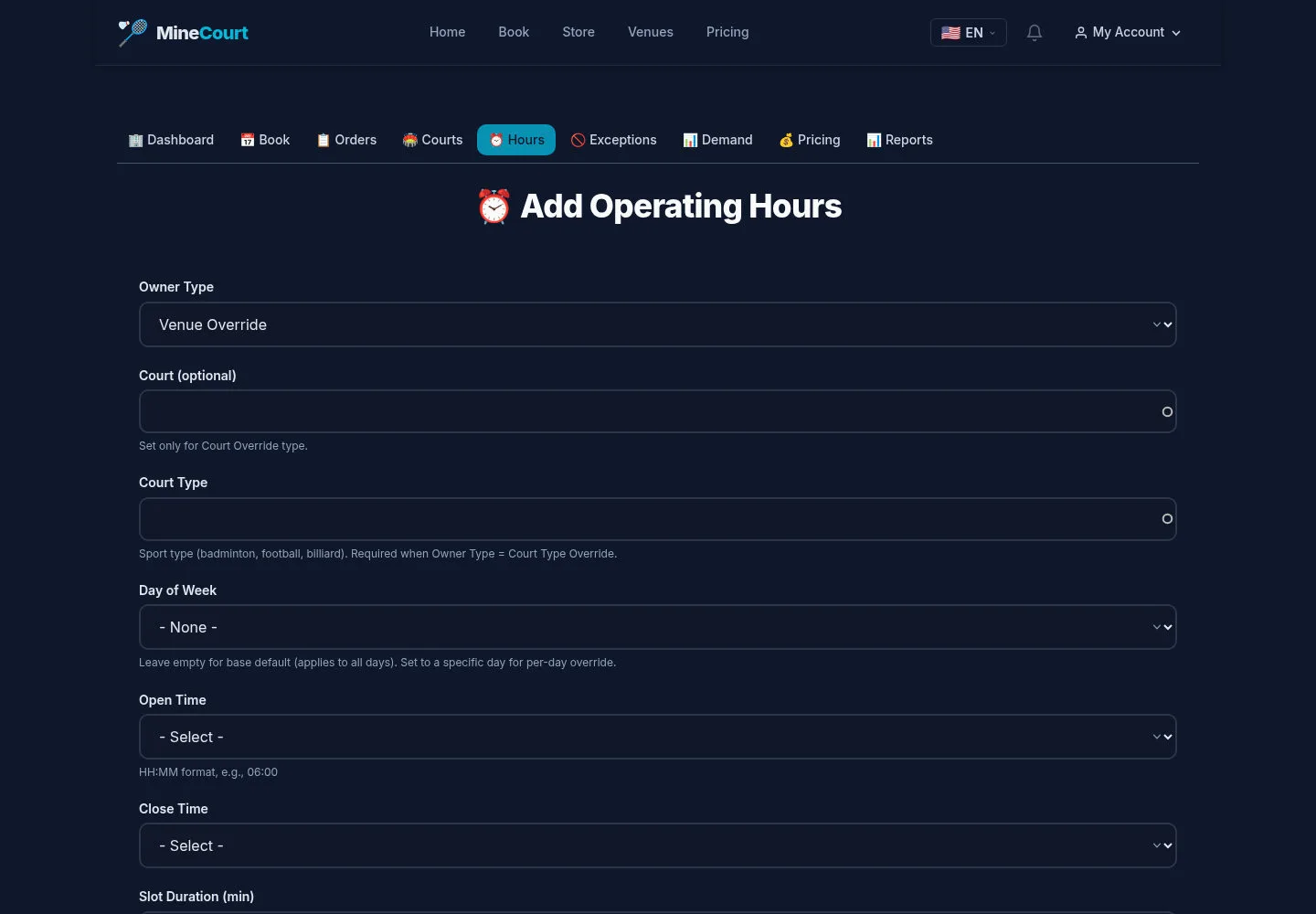1316x914 pixels.
Task: Open the Demand tab
Action: [x=718, y=140]
